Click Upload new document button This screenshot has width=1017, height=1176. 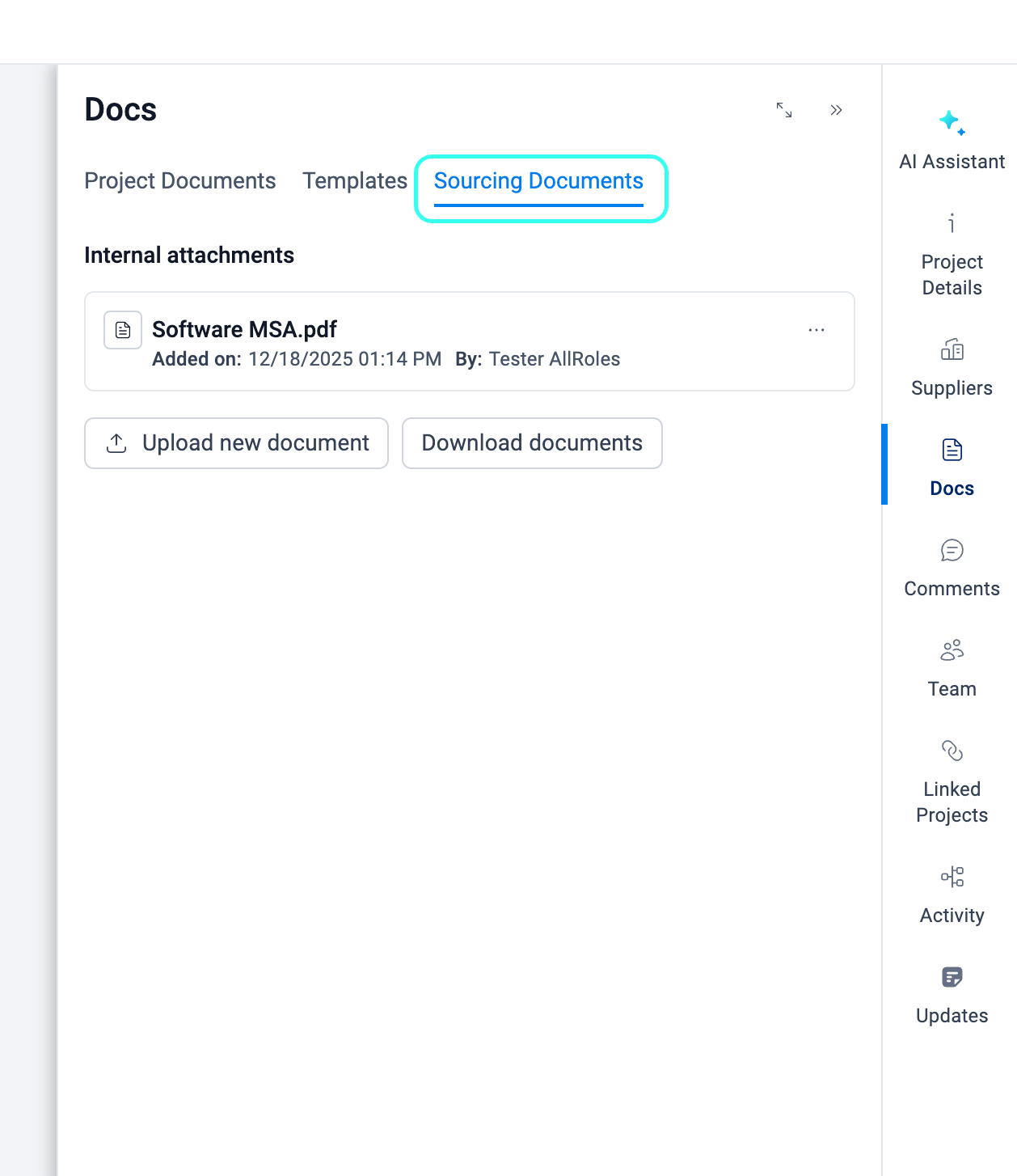tap(236, 443)
